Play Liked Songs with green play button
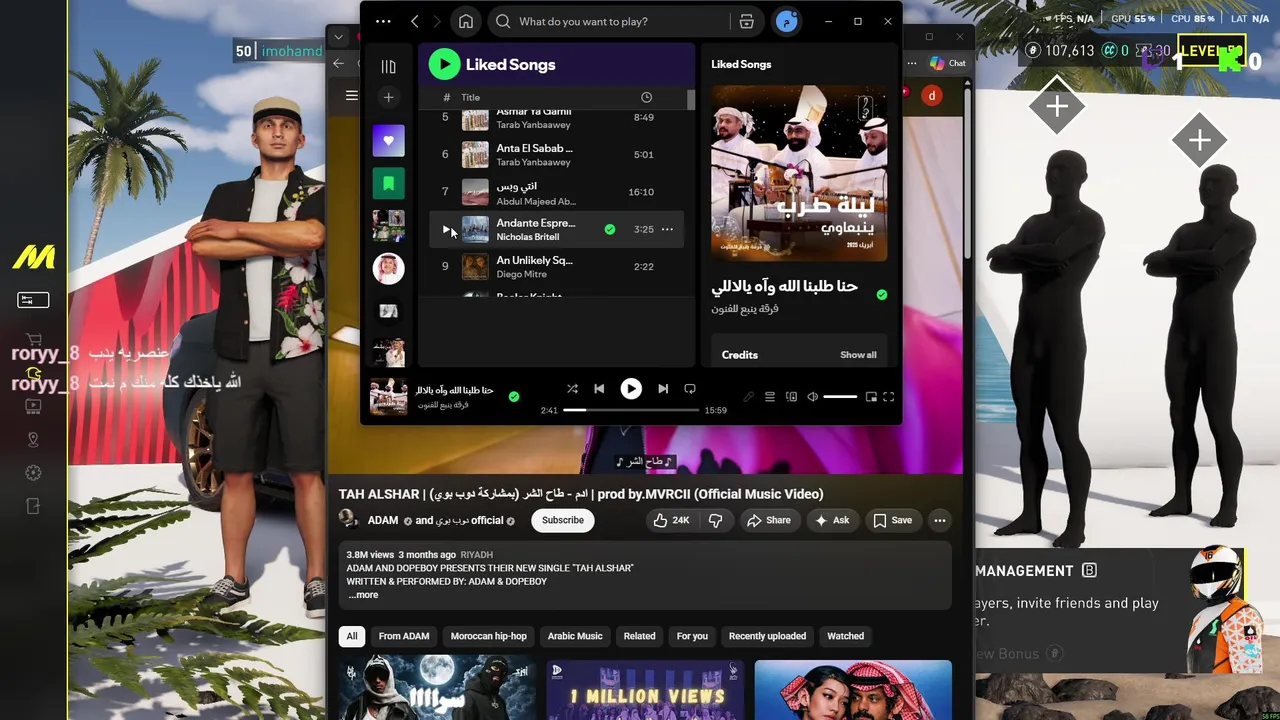Viewport: 1280px width, 720px height. pyautogui.click(x=444, y=64)
